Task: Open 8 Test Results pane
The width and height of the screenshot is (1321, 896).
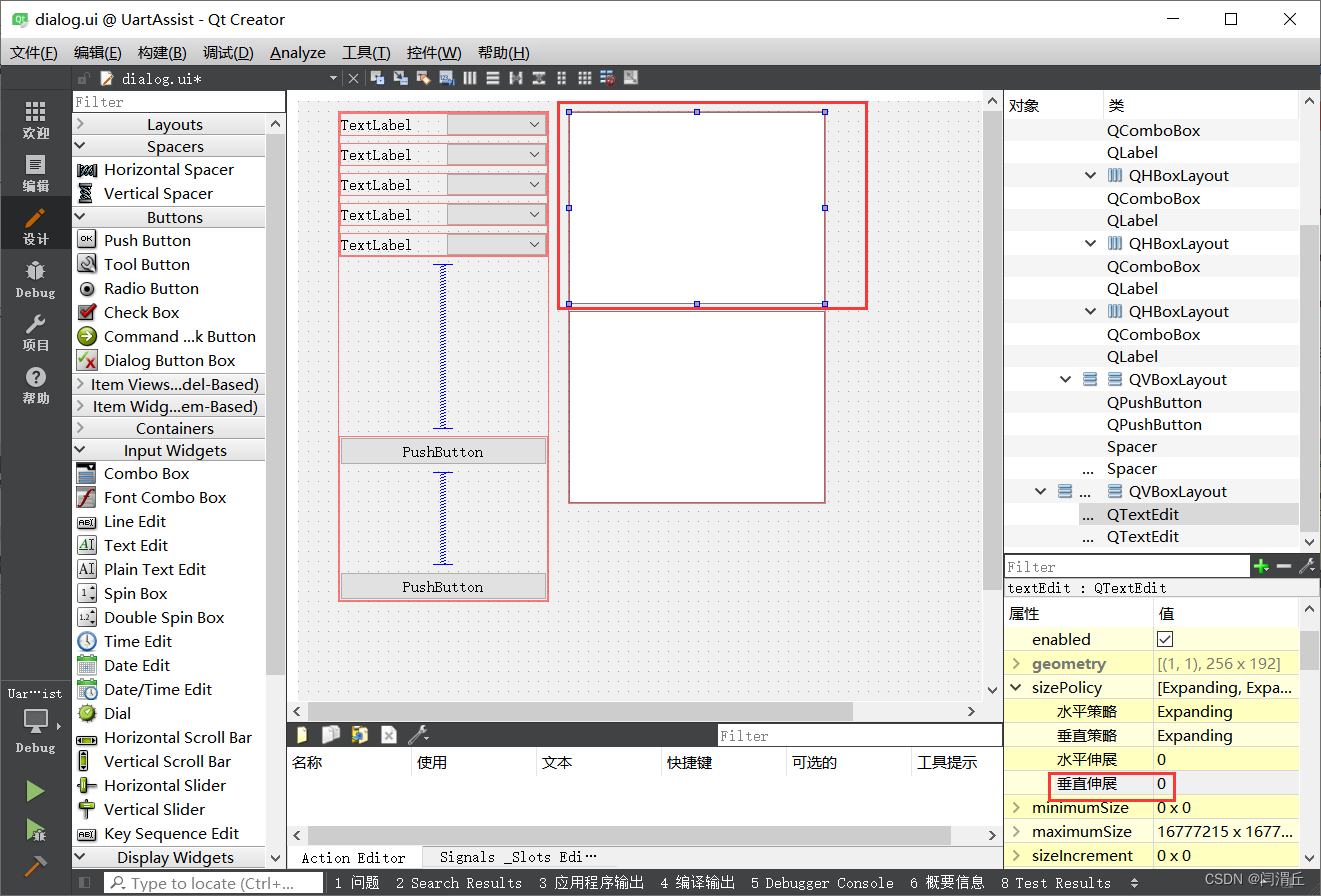Action: pyautogui.click(x=1056, y=883)
